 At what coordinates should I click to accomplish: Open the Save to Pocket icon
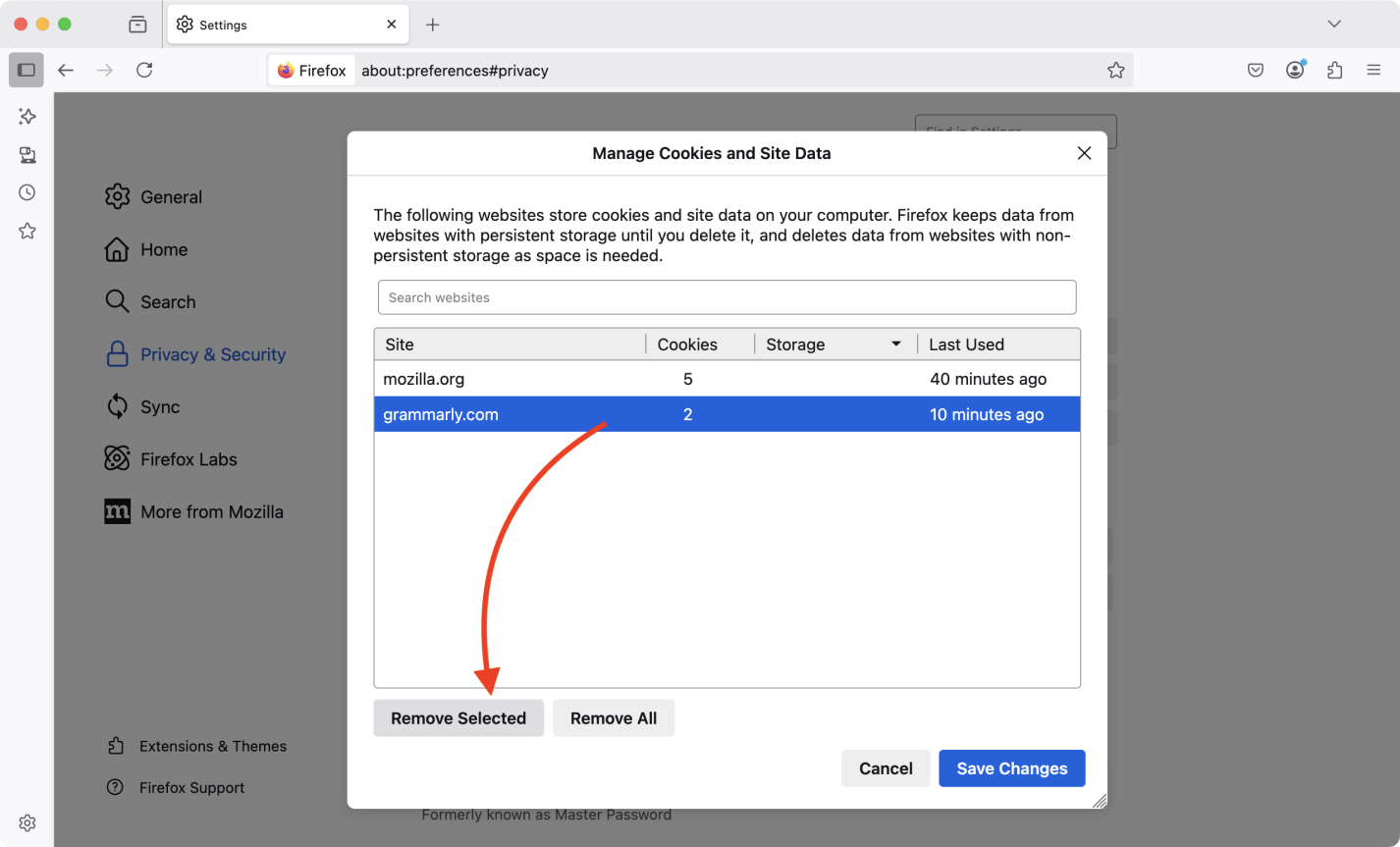tap(1256, 70)
